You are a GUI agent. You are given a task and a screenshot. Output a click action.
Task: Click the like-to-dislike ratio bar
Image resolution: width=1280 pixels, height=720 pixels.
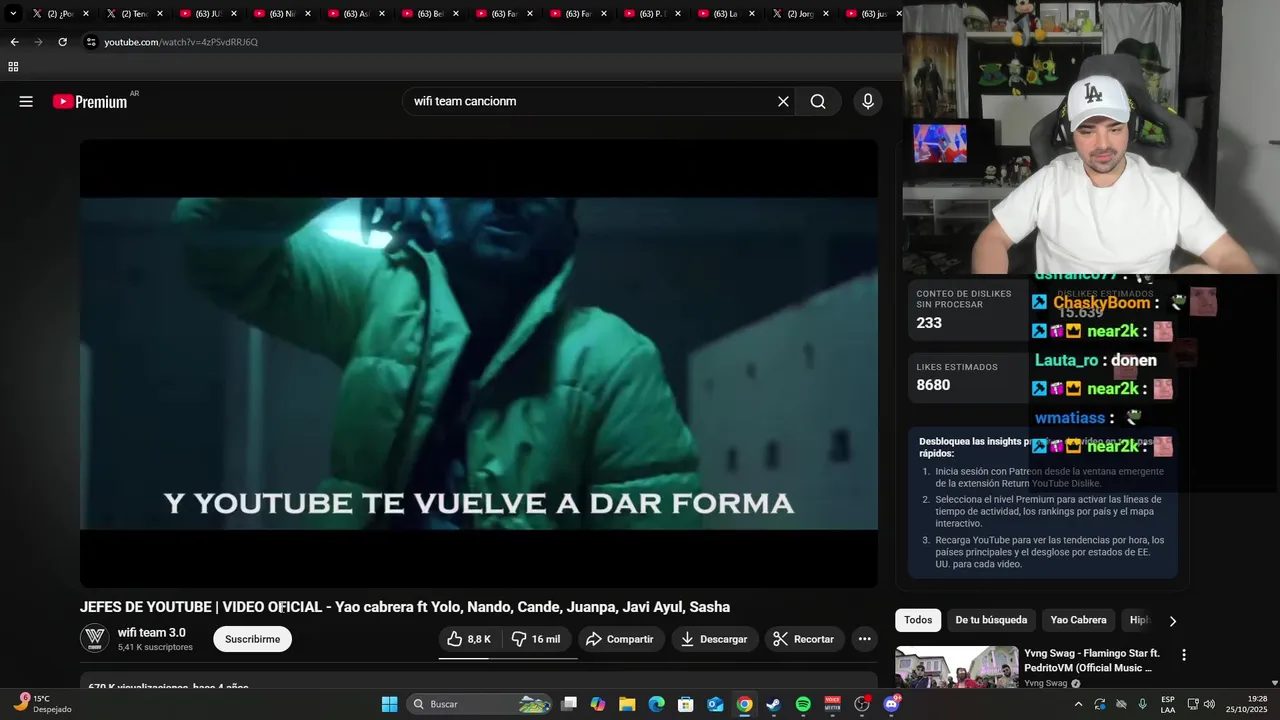(x=508, y=658)
